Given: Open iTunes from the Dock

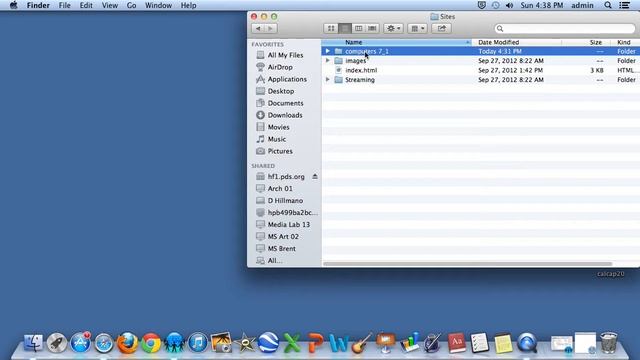Looking at the screenshot, I should tap(198, 343).
